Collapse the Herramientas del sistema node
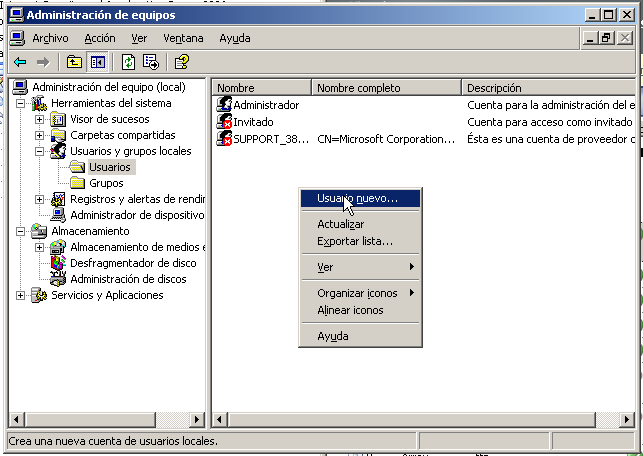This screenshot has height=456, width=643. click(20, 103)
